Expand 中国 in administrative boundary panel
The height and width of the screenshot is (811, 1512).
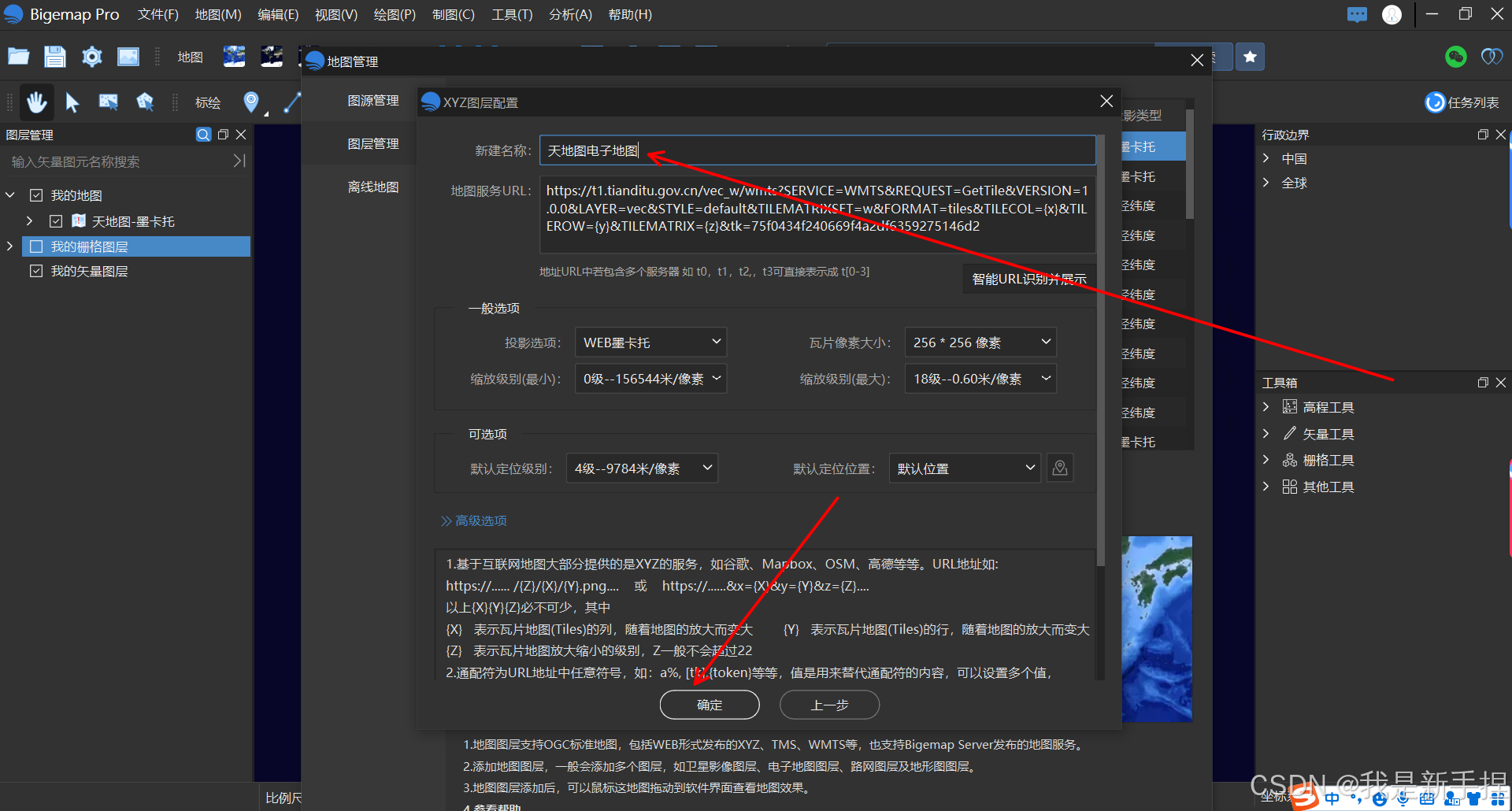pos(1266,158)
